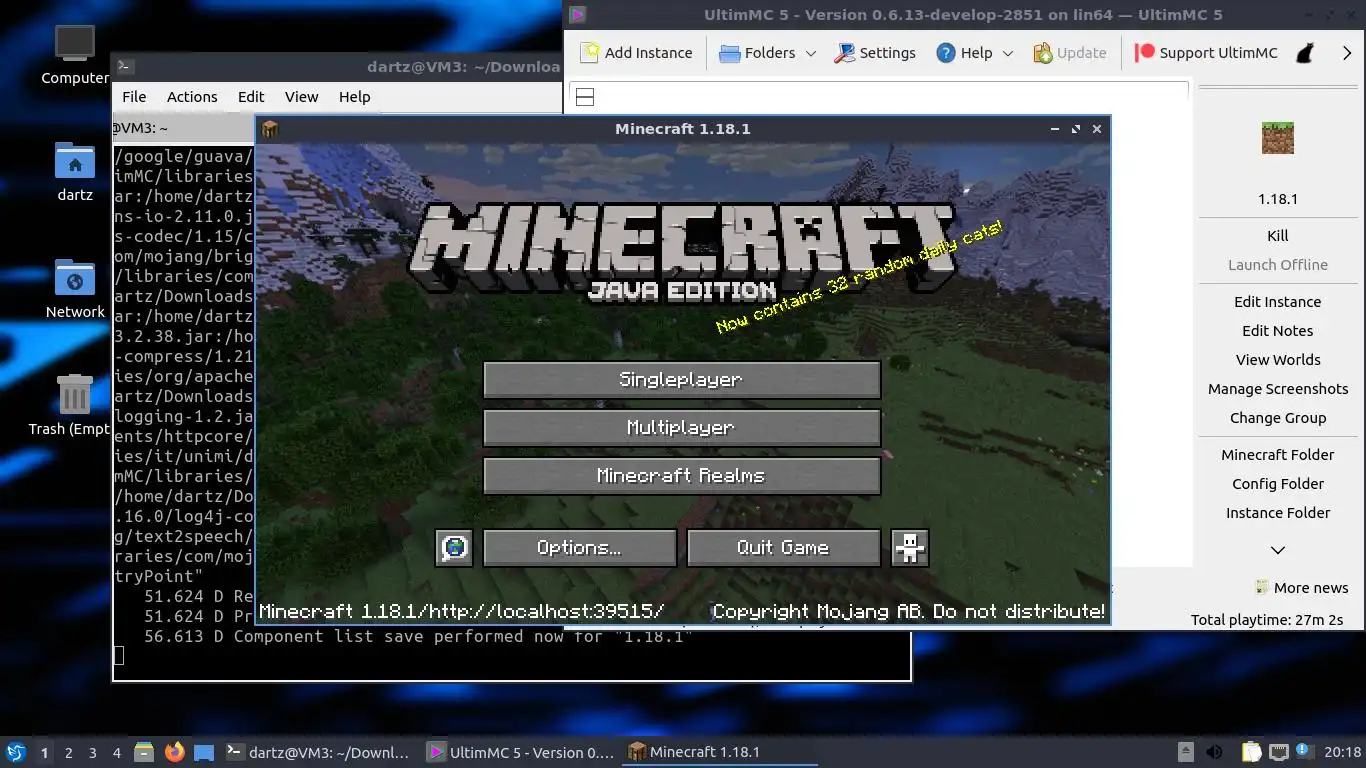
Task: Click the removable media tray icon
Action: coord(1186,752)
